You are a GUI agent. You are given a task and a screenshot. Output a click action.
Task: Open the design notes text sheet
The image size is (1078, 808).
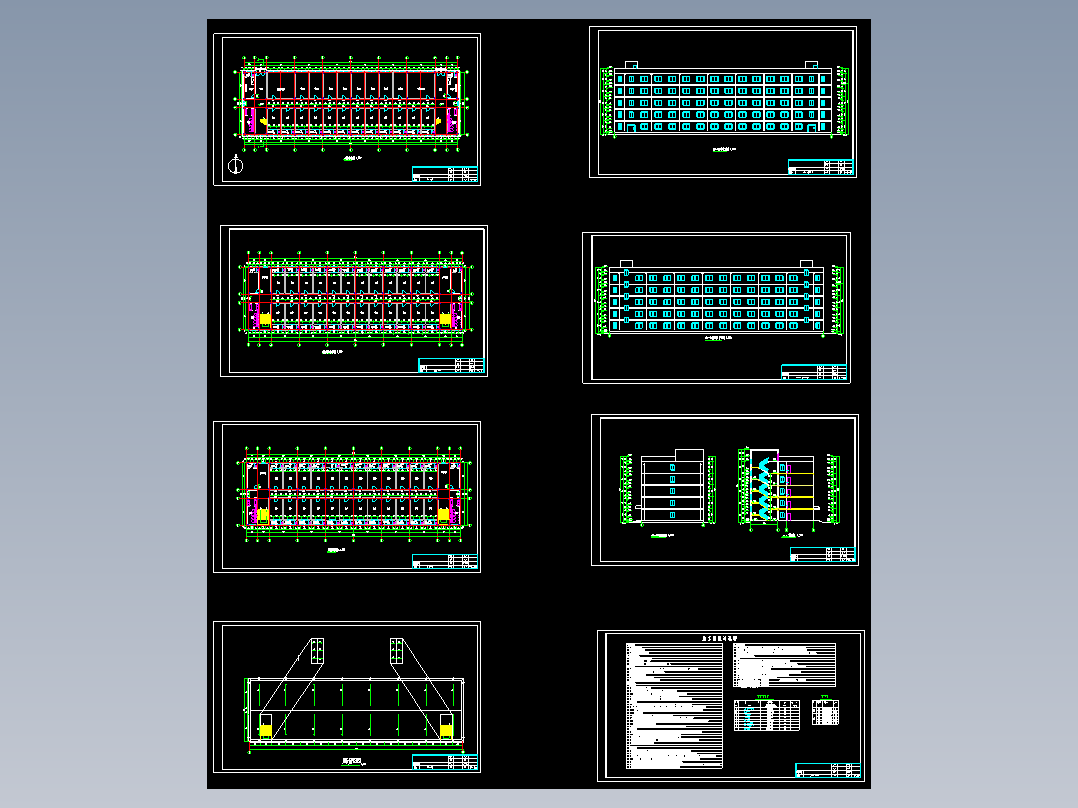731,706
